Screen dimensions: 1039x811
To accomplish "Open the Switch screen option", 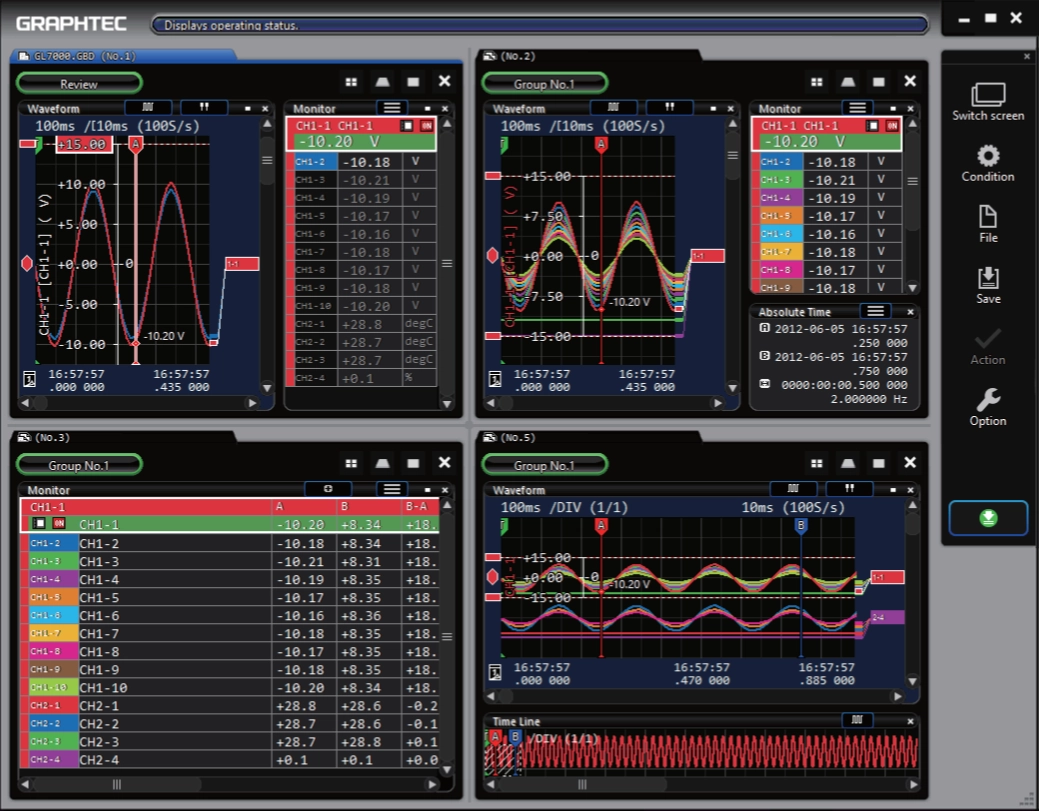I will (x=987, y=102).
